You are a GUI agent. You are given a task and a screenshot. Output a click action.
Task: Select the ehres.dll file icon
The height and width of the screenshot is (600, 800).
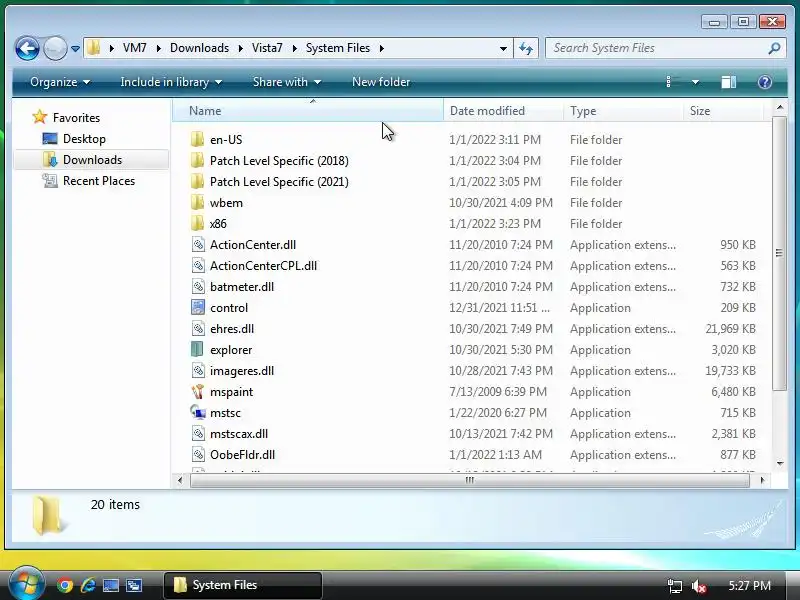(x=198, y=329)
